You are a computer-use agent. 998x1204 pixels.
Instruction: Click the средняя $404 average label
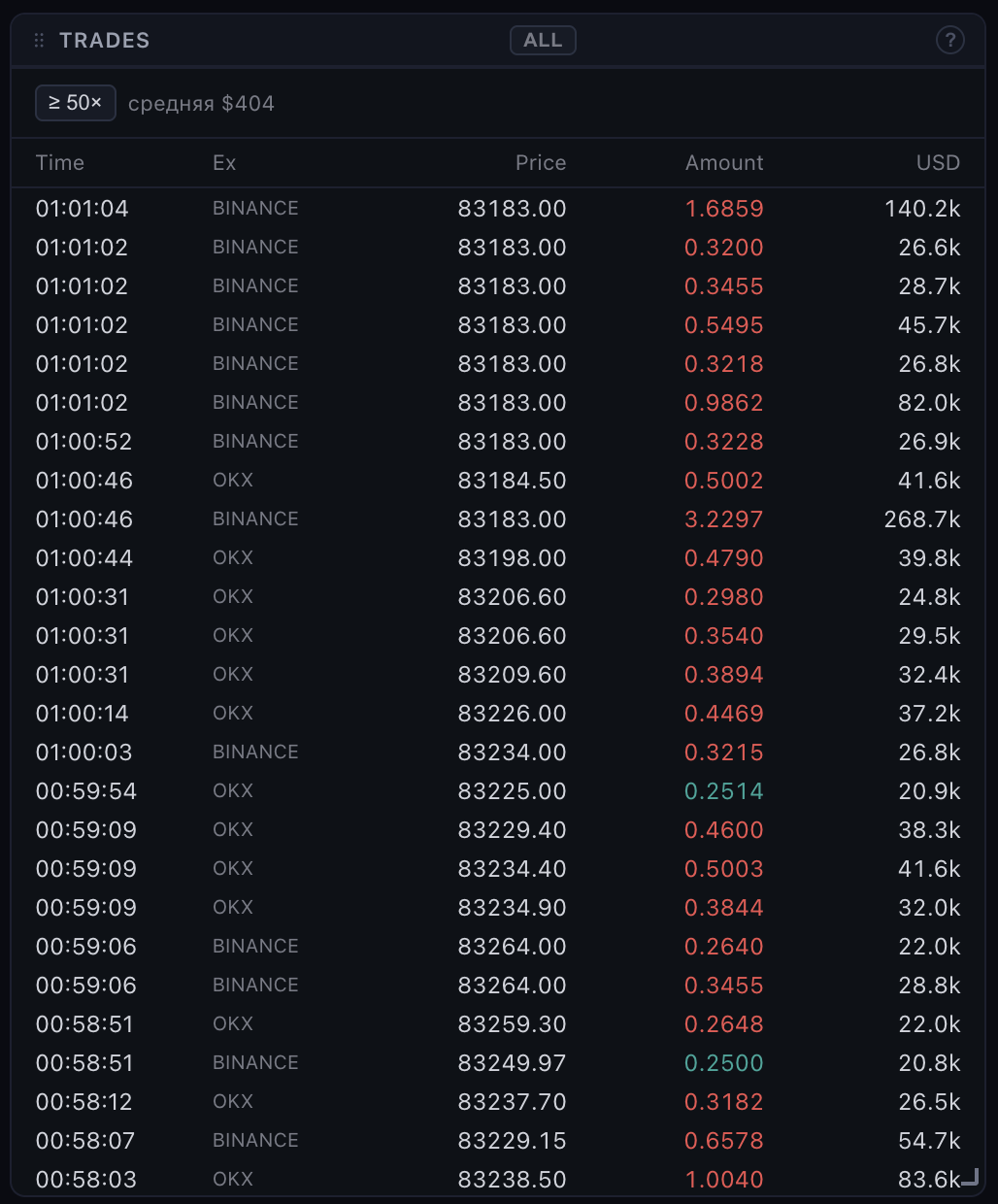tap(201, 104)
